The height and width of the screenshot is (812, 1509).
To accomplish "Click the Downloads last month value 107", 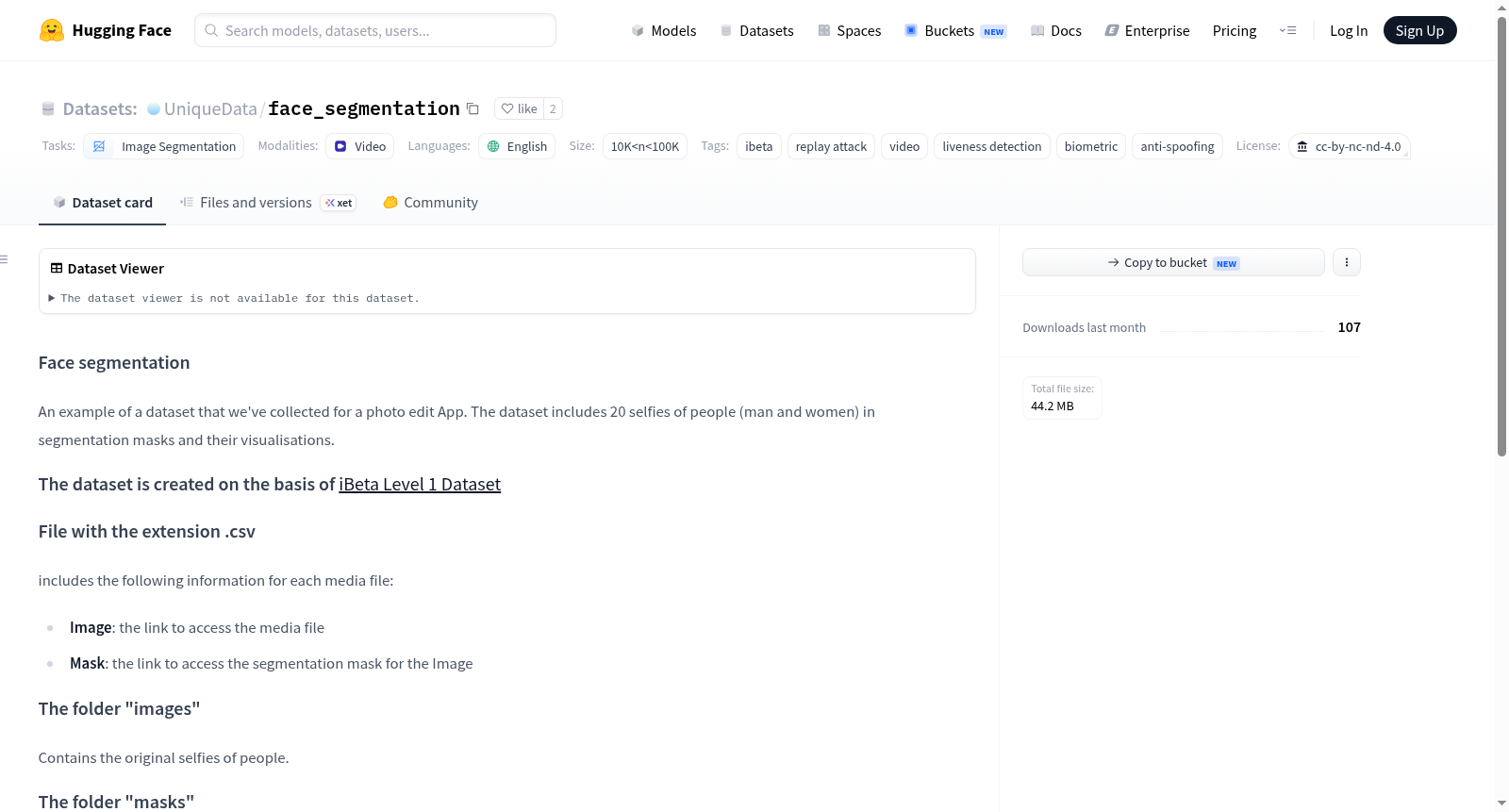I will coord(1349,327).
